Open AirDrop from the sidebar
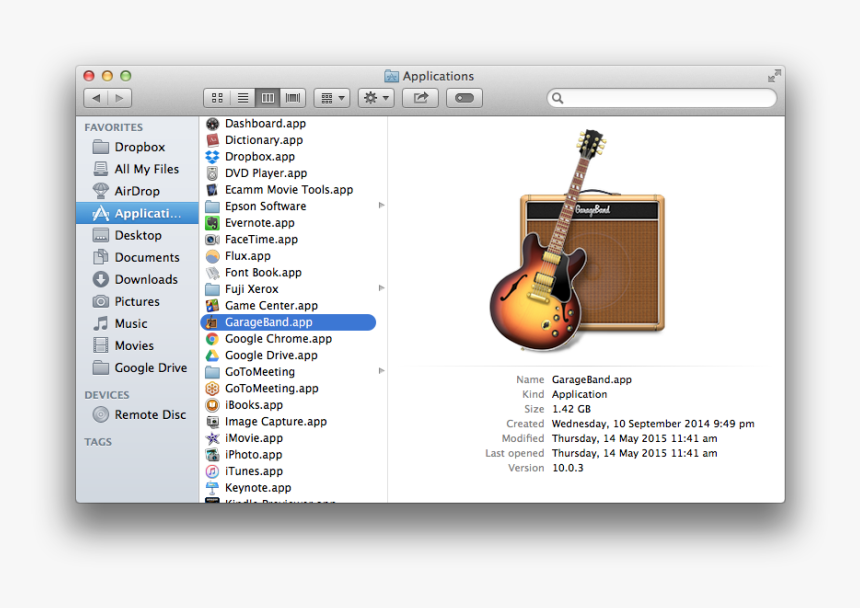The image size is (860, 608). click(137, 191)
